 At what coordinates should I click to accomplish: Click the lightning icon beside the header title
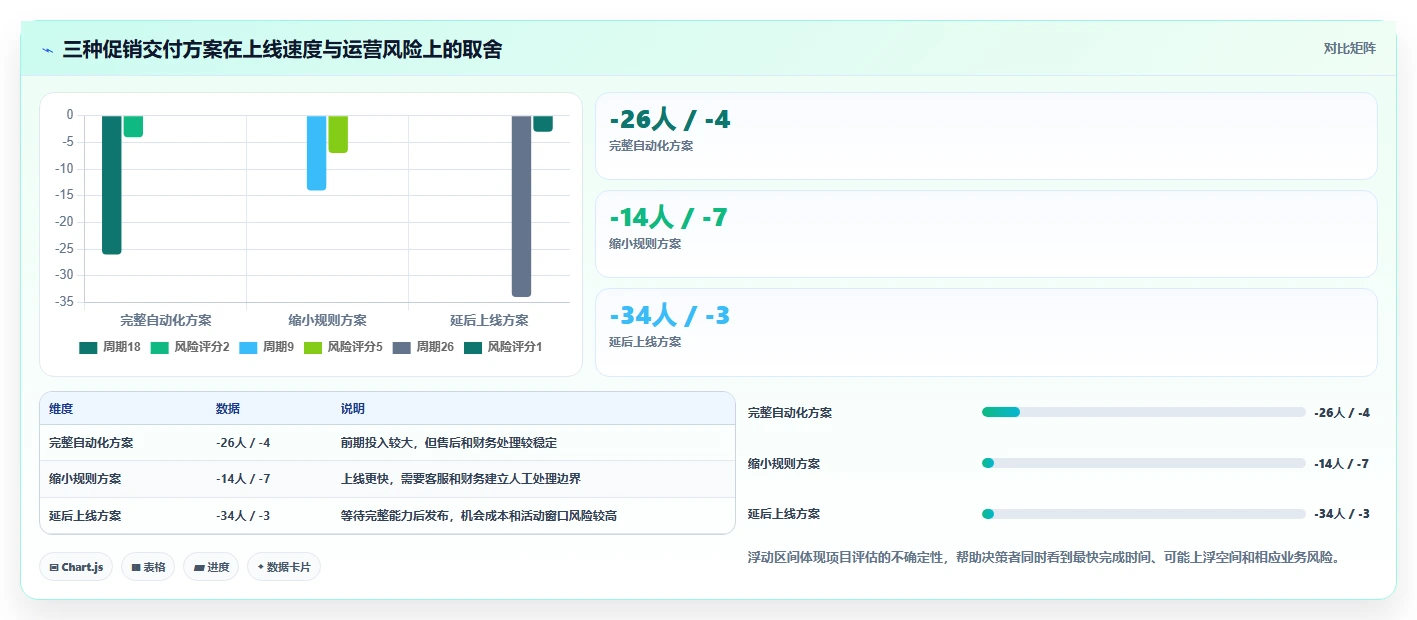[47, 50]
